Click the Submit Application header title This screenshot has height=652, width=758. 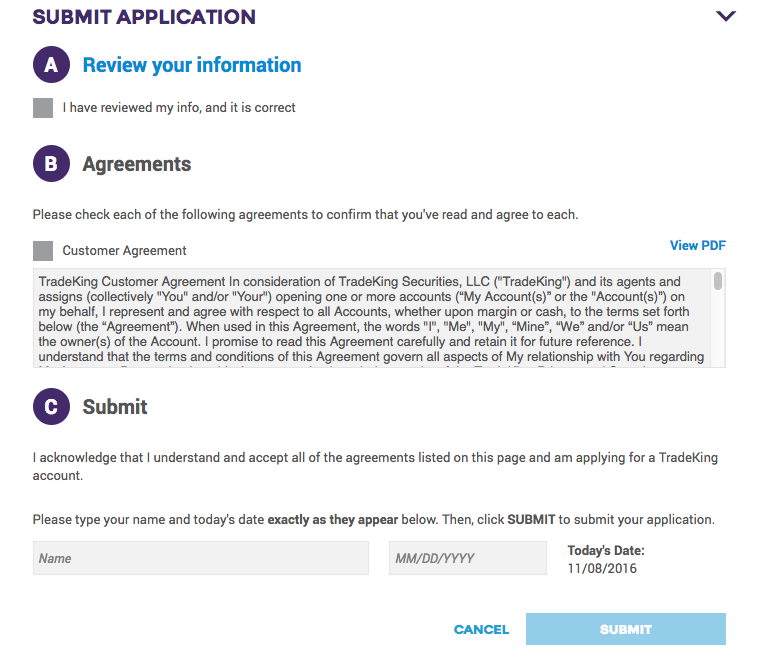tap(144, 17)
